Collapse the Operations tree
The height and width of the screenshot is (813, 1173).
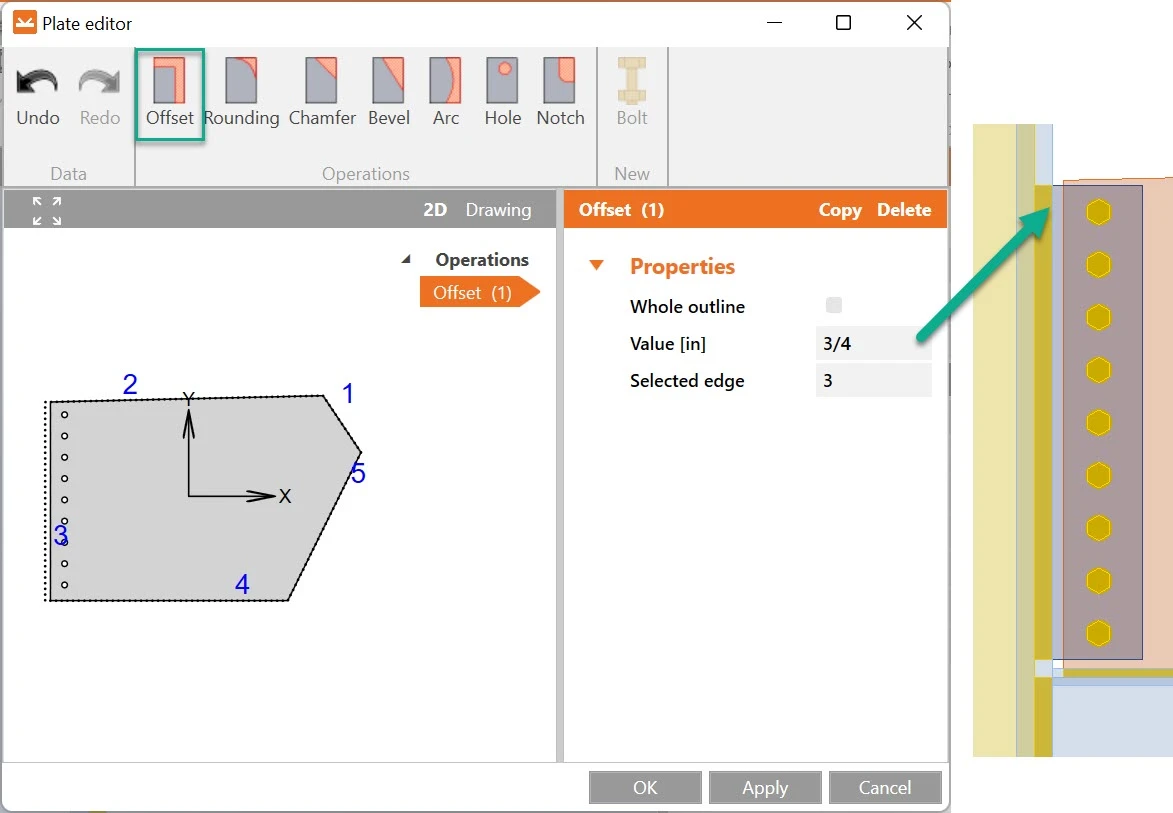(406, 259)
